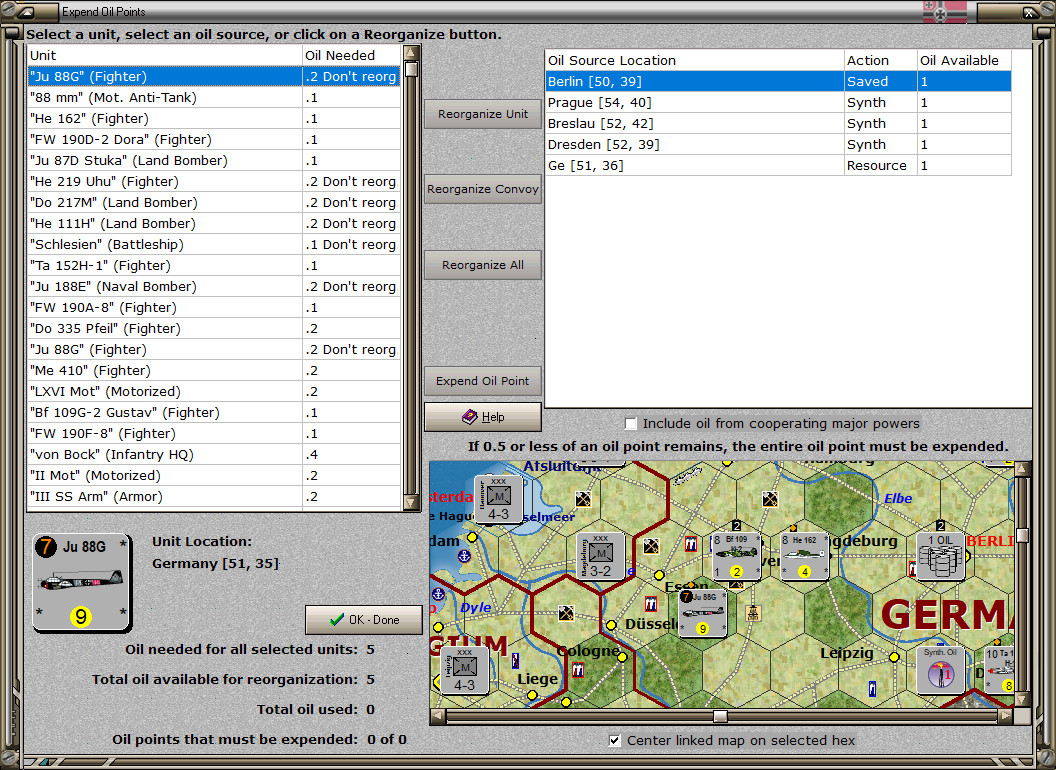Click the port anchor icon left of Dyle

click(438, 594)
